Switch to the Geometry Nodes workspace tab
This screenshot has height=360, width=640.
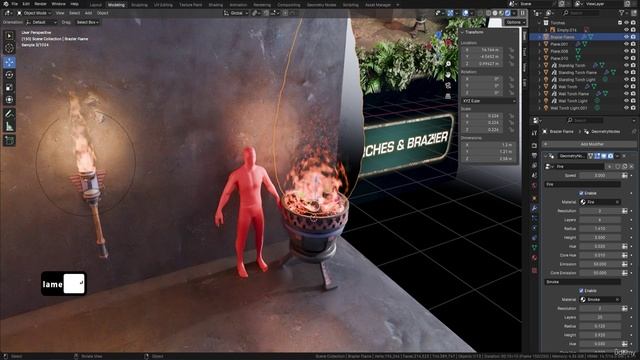click(321, 5)
